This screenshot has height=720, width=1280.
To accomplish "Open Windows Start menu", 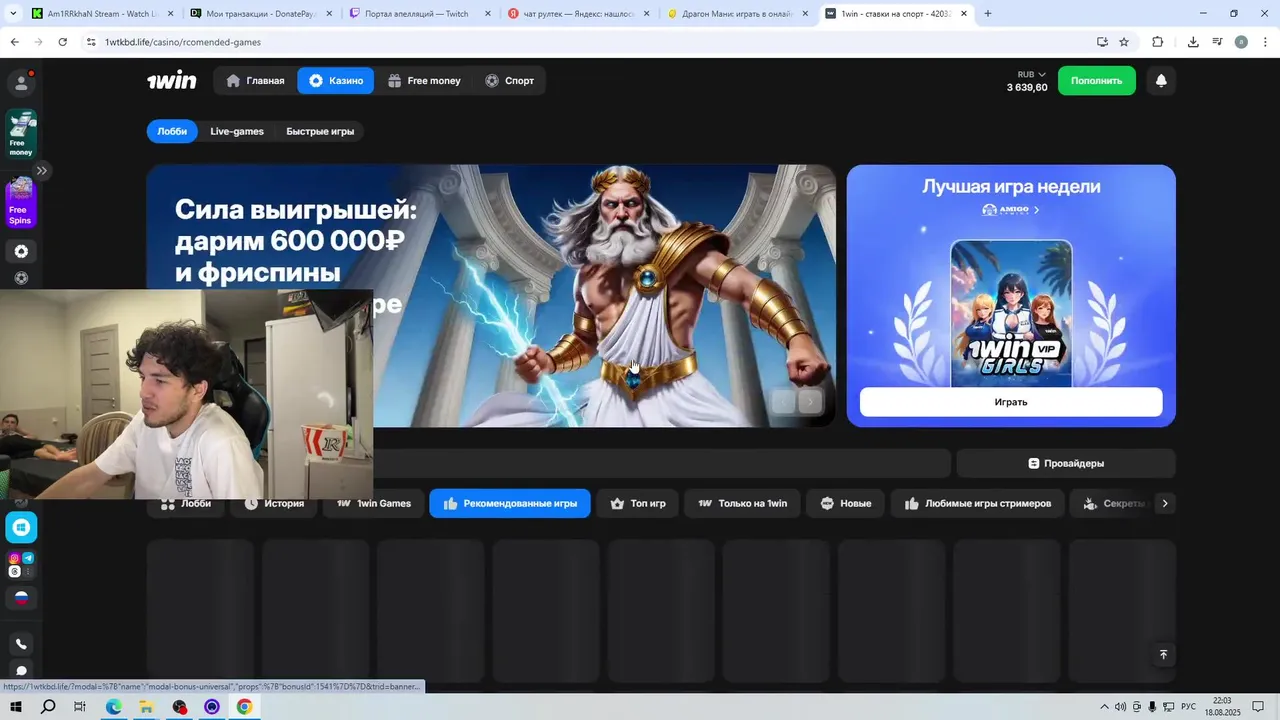I will coord(16,707).
